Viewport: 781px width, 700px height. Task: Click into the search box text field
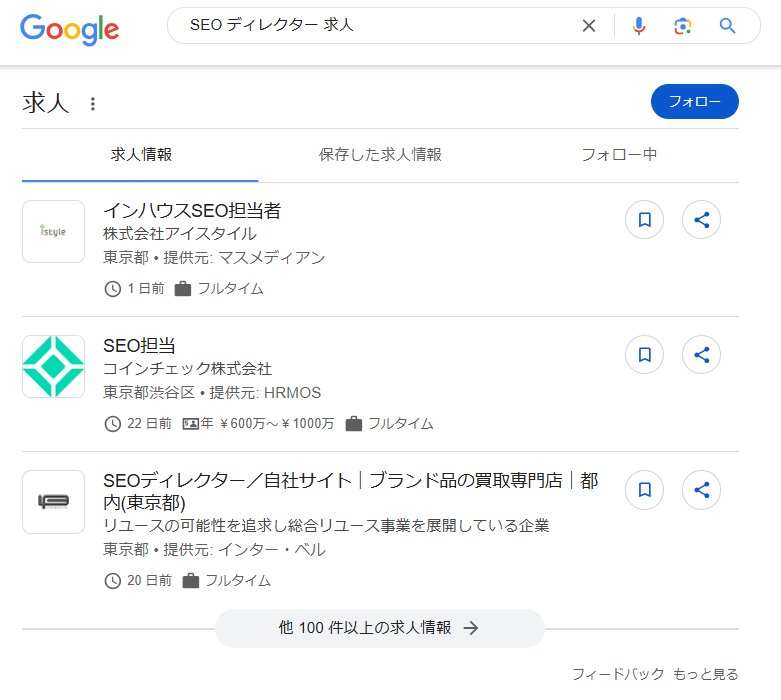(379, 25)
